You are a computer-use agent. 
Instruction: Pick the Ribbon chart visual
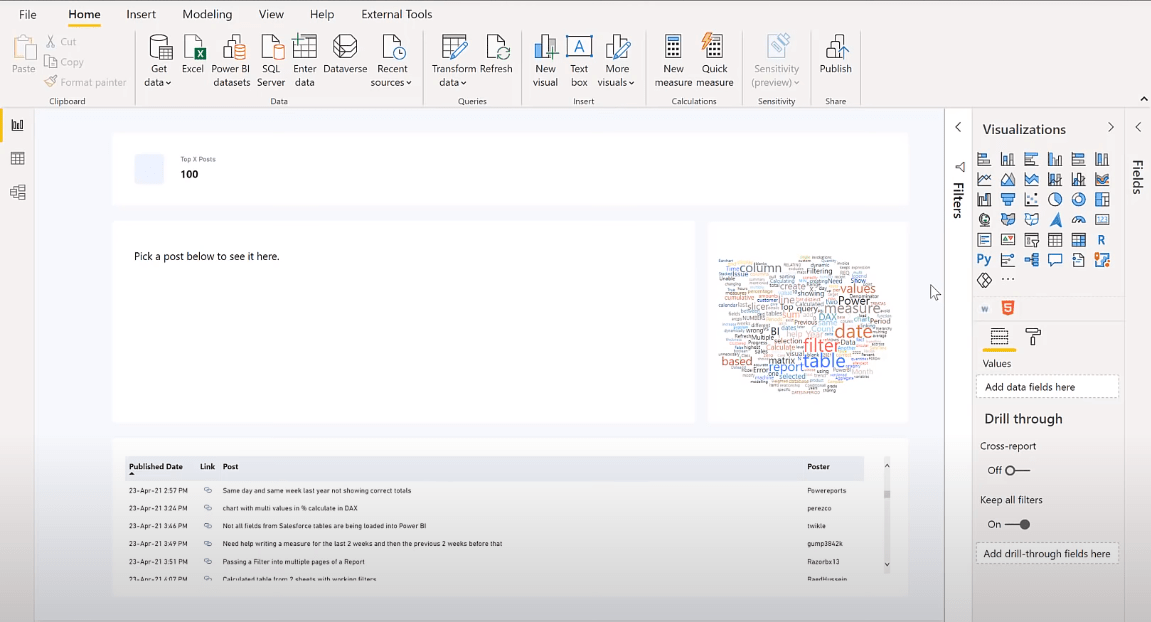(1102, 179)
